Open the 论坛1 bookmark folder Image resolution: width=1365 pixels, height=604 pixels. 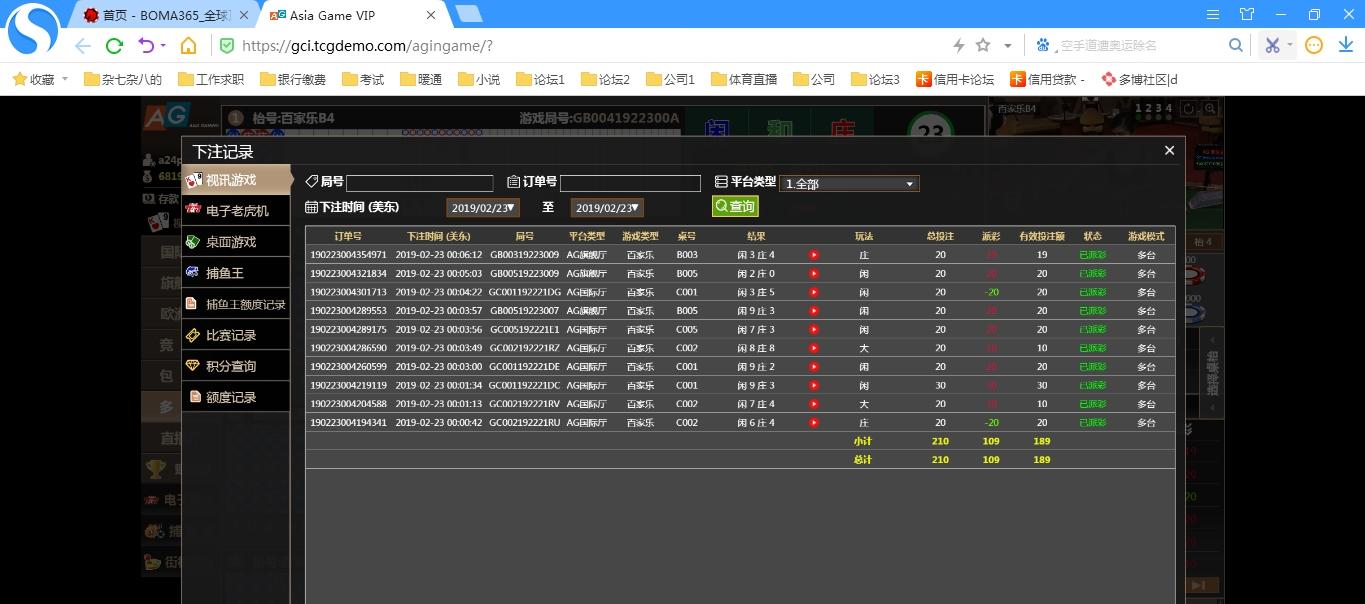coord(540,79)
